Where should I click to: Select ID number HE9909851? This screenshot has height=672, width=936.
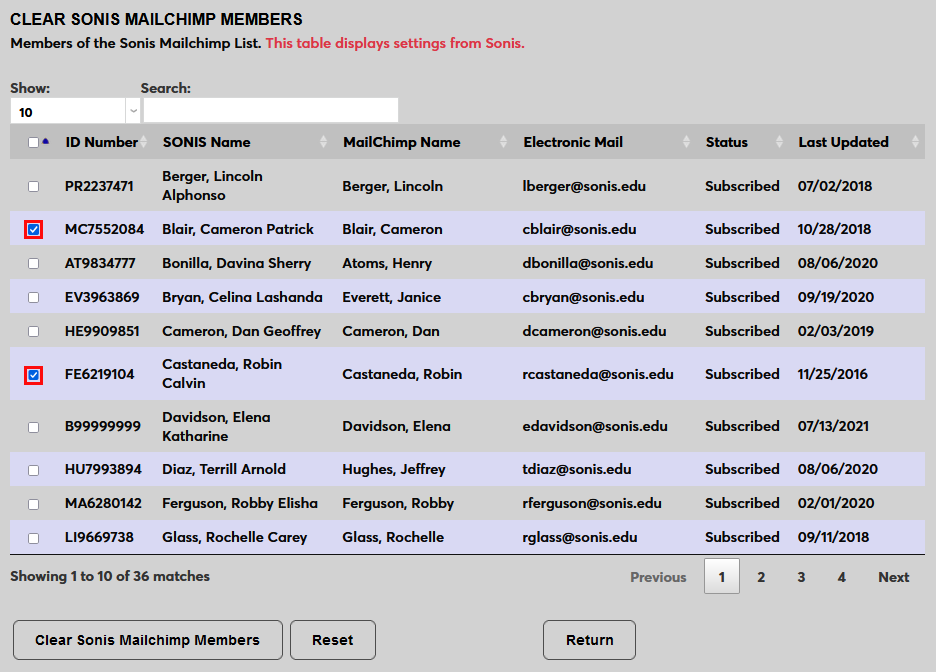coord(102,331)
